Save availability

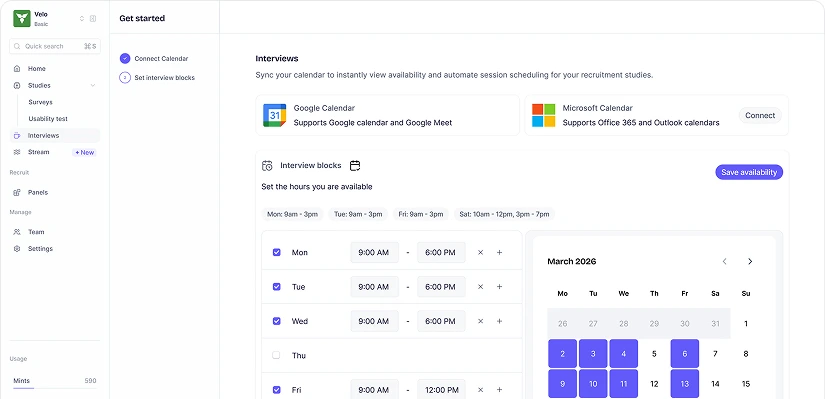(749, 172)
